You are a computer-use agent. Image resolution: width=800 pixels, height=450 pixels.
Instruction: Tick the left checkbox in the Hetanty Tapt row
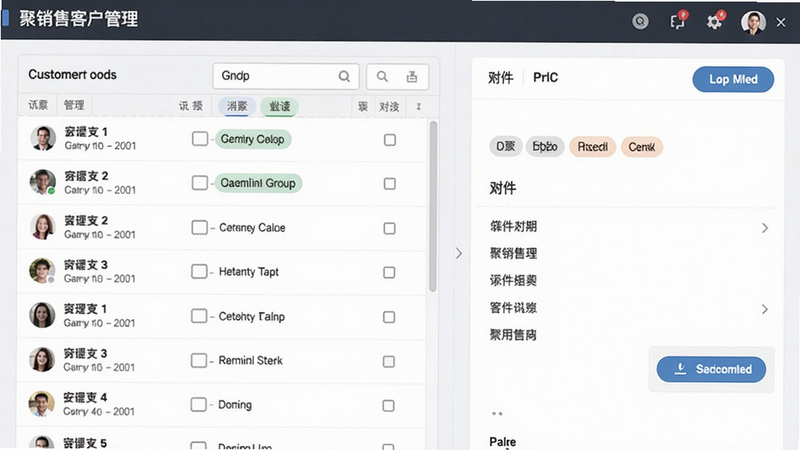[x=199, y=271]
